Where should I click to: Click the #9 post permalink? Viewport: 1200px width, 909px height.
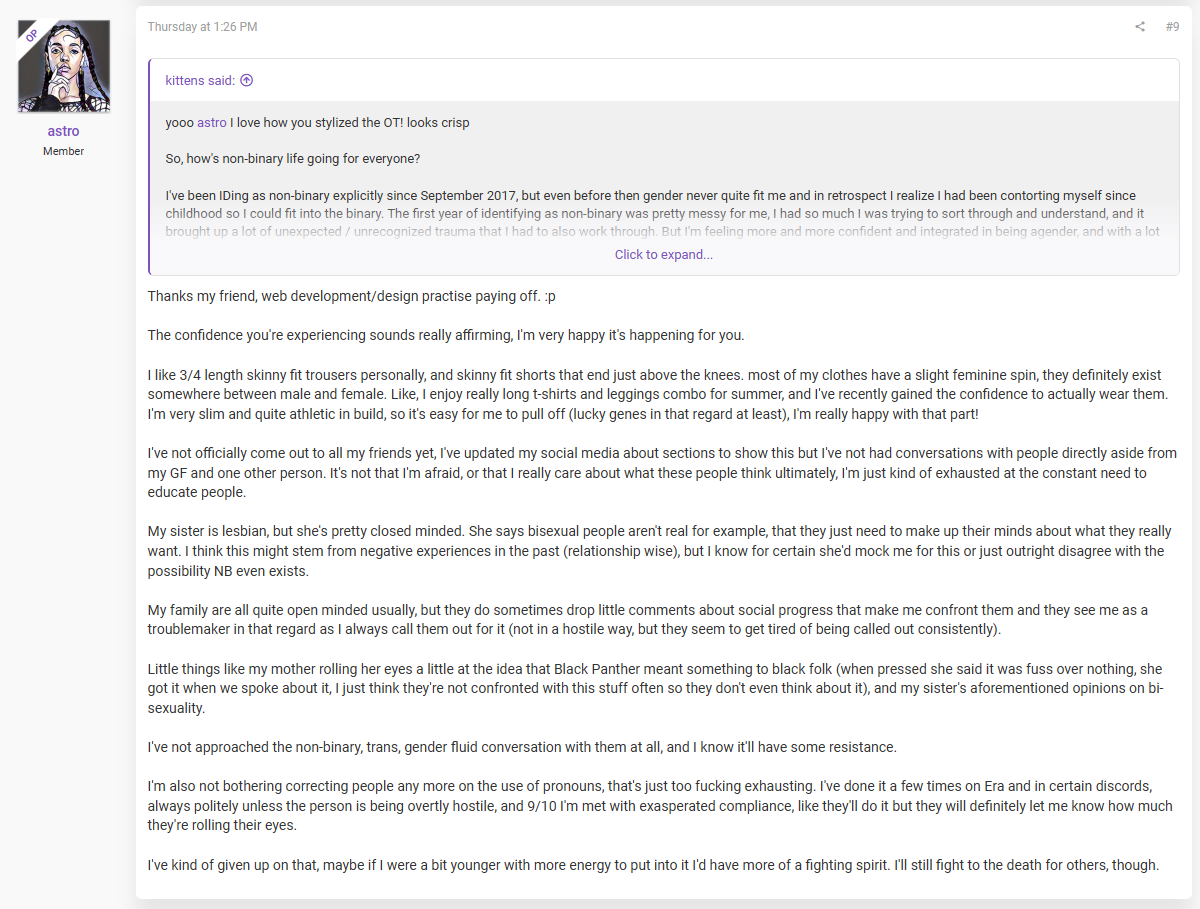(1172, 27)
